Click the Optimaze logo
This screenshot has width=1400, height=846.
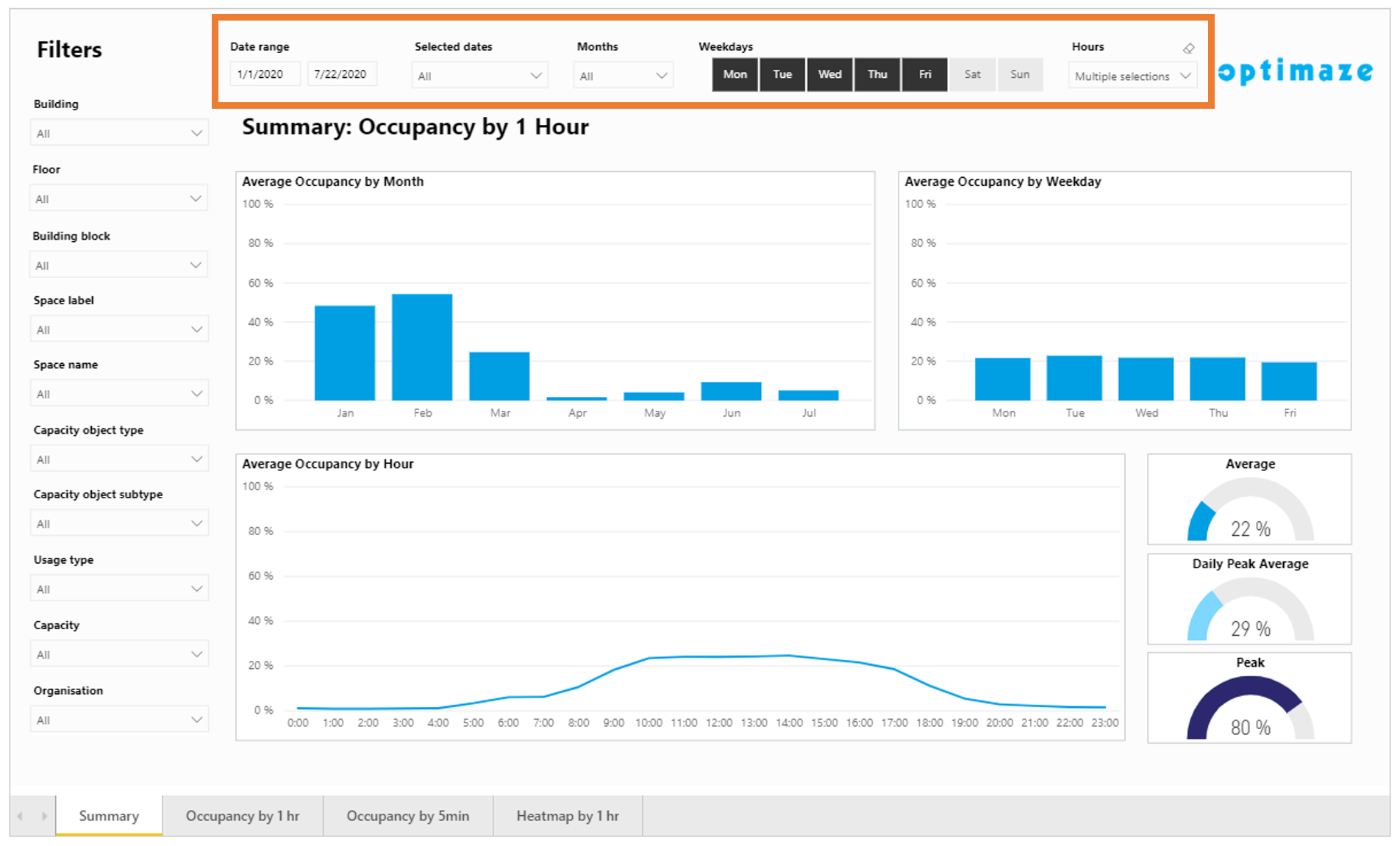pyautogui.click(x=1295, y=71)
